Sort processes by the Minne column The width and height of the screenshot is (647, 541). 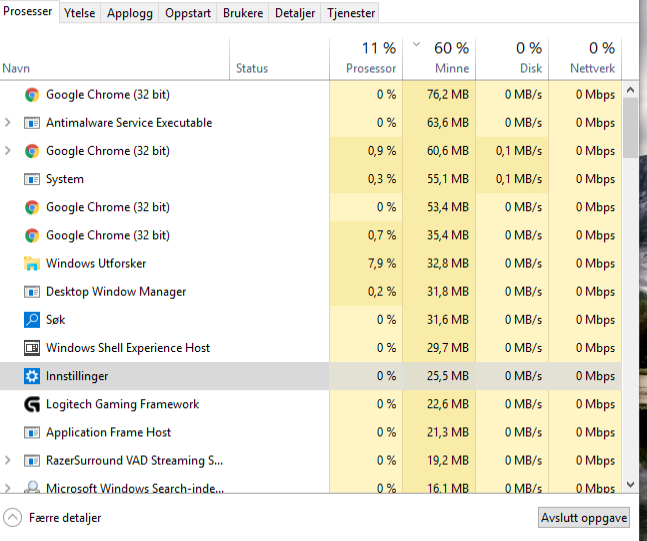(x=439, y=58)
